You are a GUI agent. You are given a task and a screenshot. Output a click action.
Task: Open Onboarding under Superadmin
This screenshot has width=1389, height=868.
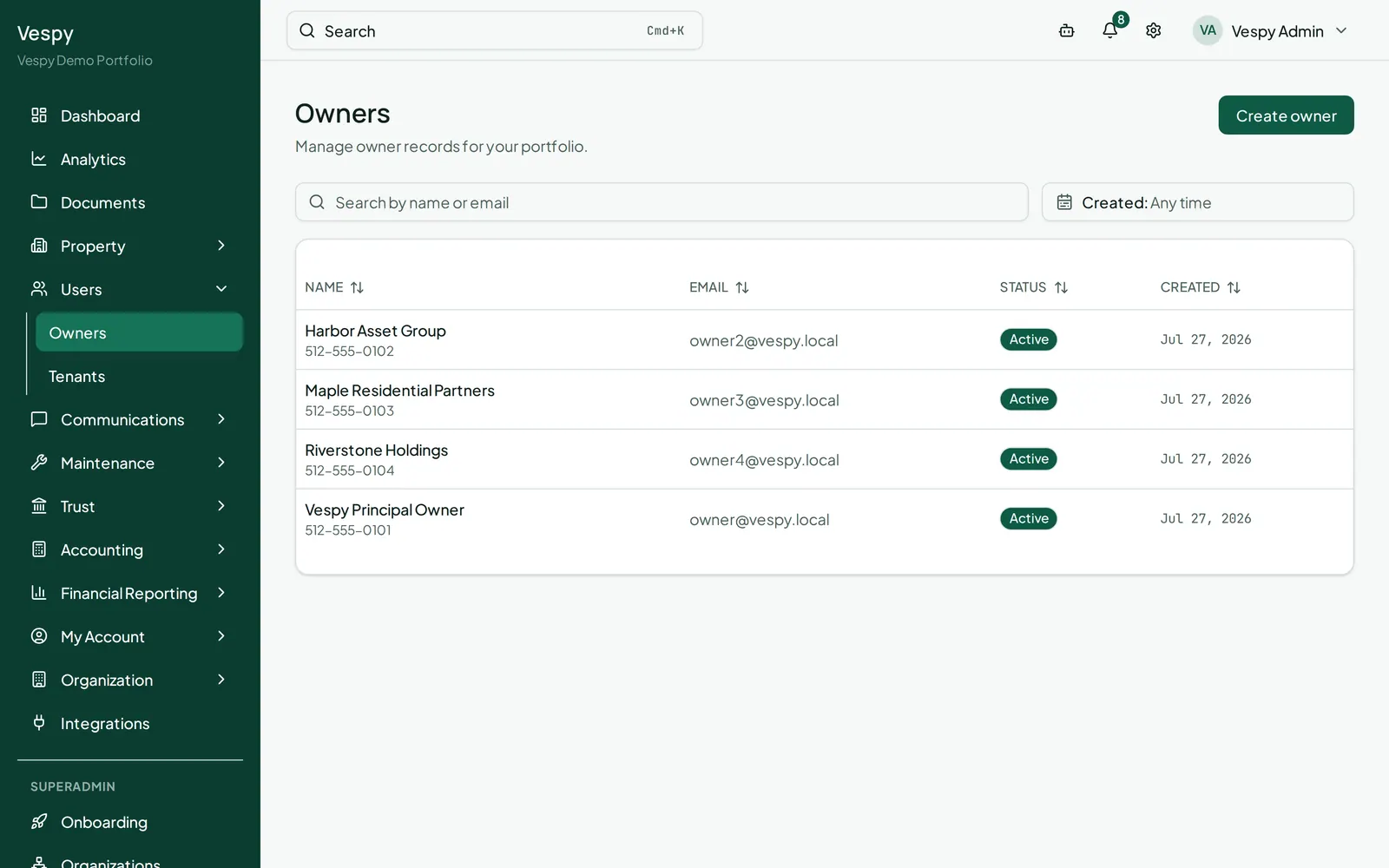pyautogui.click(x=130, y=822)
